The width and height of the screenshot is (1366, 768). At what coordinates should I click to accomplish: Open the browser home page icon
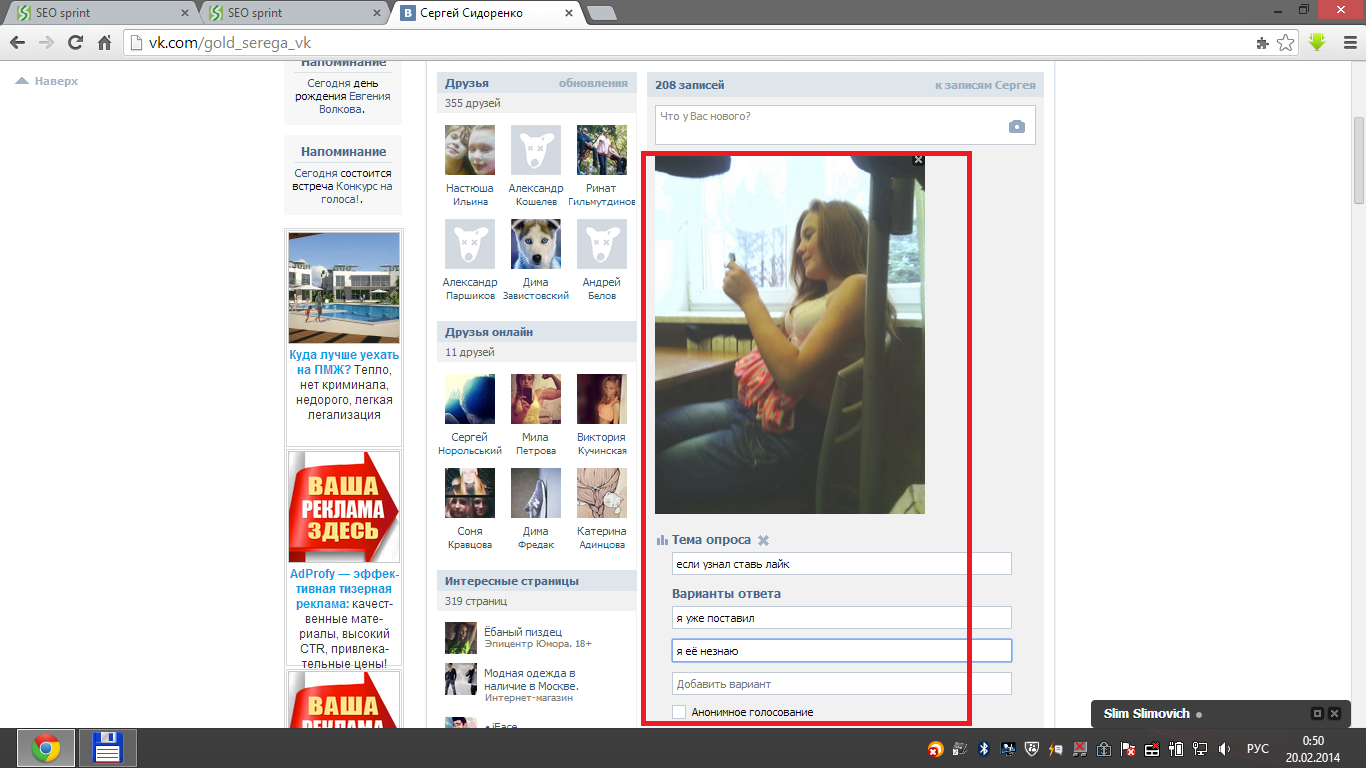pos(104,43)
